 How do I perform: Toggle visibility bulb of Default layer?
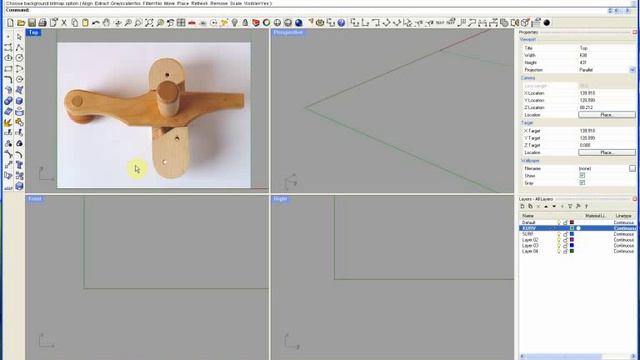(559, 222)
